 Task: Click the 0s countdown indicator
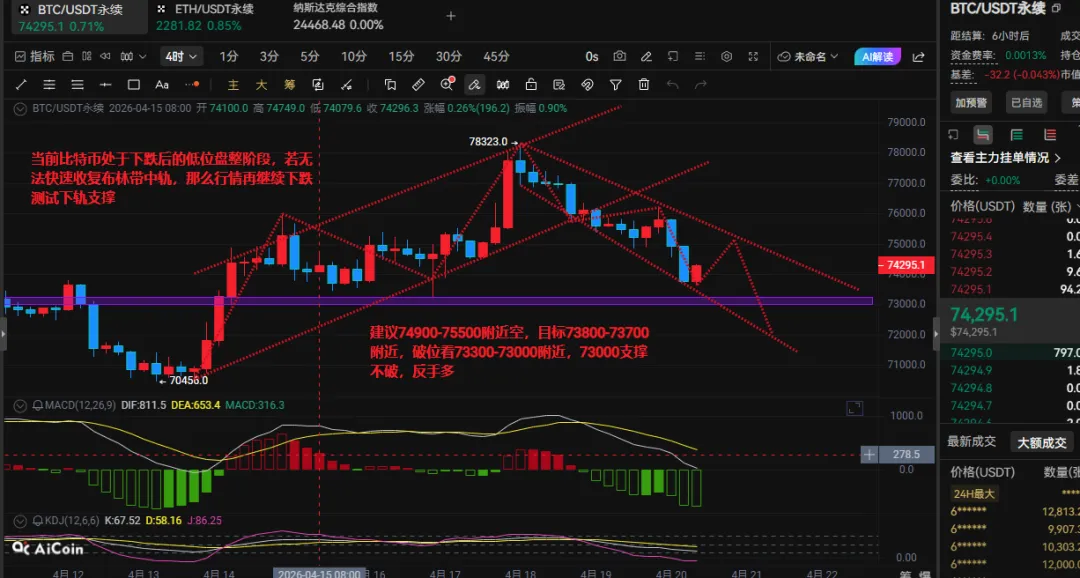[592, 56]
